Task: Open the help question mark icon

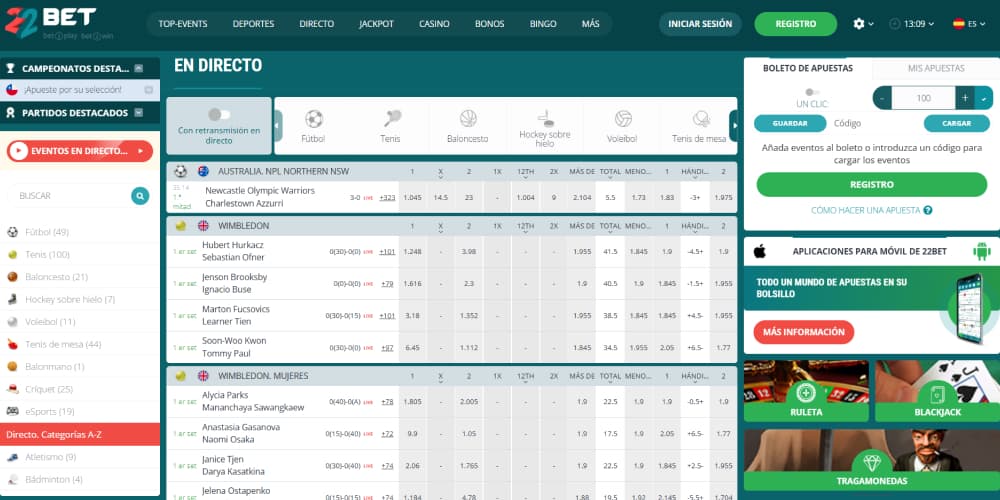Action: 928,210
